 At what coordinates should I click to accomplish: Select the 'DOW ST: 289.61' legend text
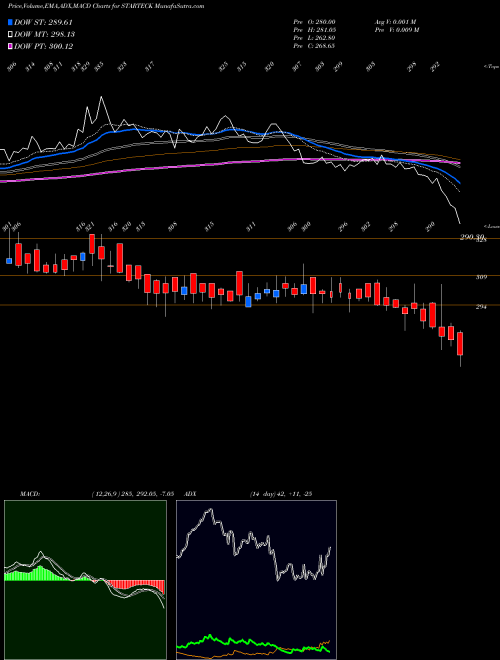pyautogui.click(x=43, y=22)
